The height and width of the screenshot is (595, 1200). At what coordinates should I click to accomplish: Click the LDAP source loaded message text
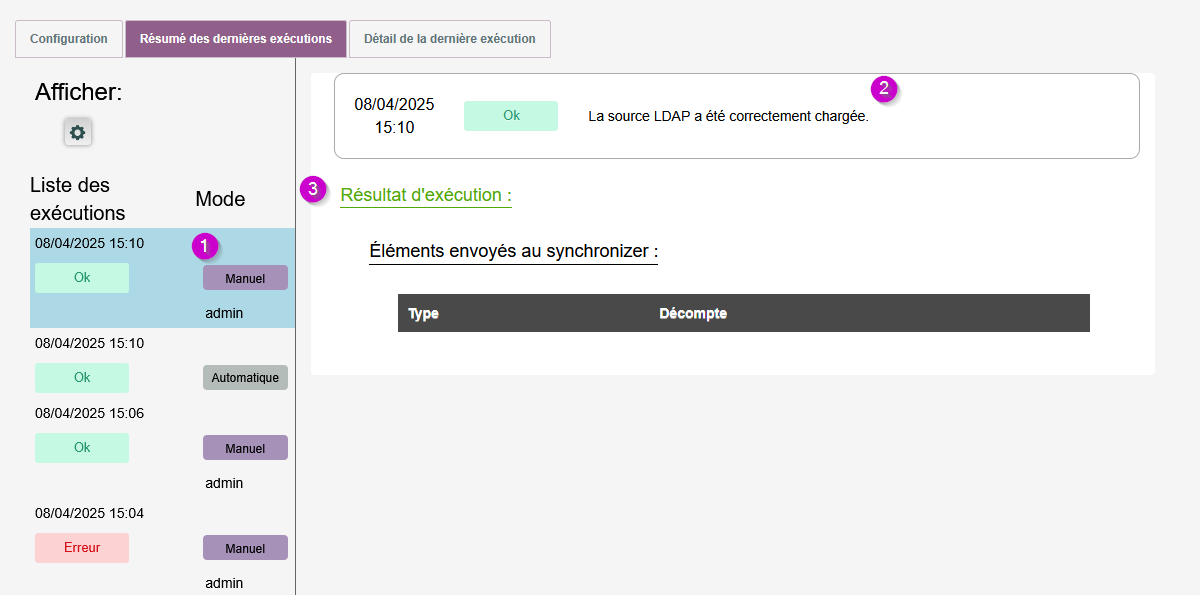click(728, 117)
